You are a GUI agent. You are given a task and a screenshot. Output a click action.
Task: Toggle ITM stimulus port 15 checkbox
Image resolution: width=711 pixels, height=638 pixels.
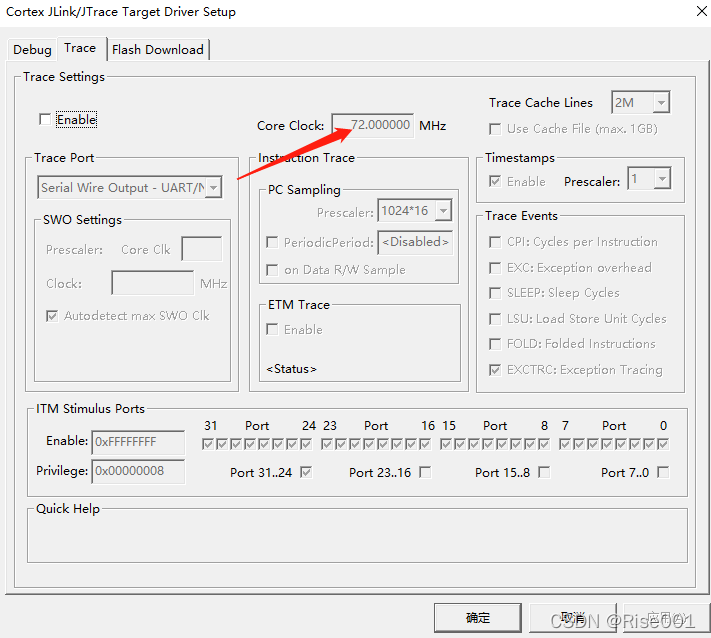coord(446,444)
